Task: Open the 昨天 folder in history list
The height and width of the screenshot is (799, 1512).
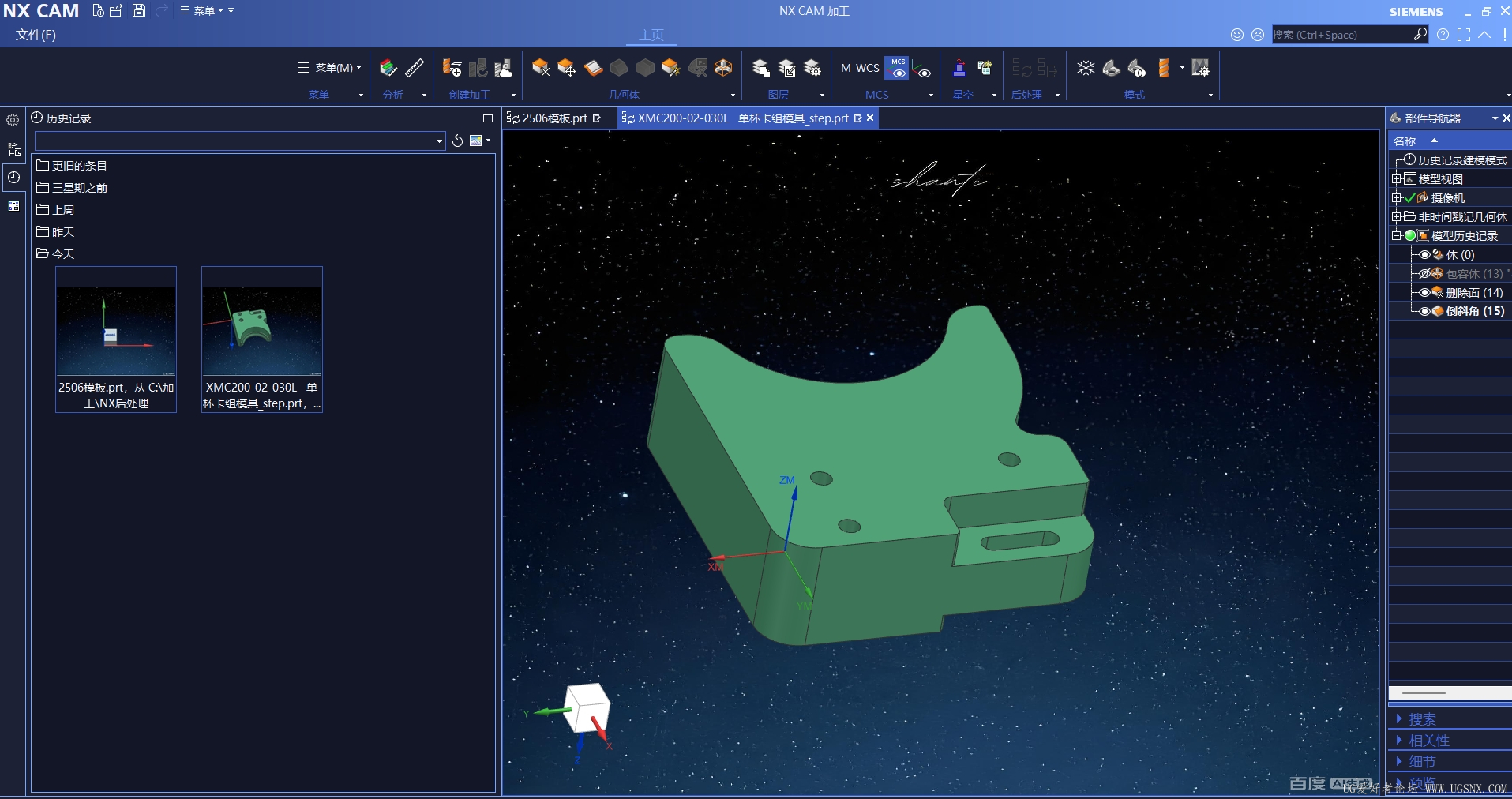Action: [x=62, y=232]
